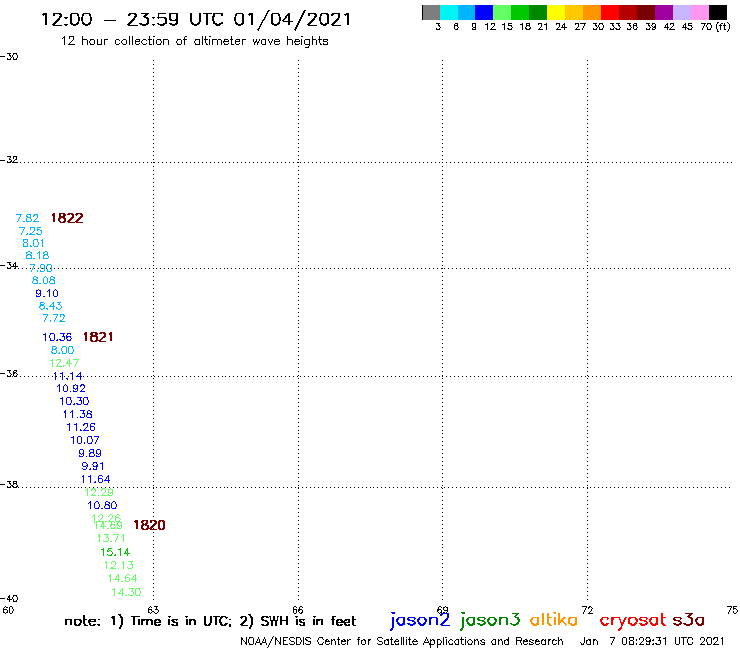740x650 pixels.
Task: Click the latitude axis label '-30'
Action: tap(9, 57)
